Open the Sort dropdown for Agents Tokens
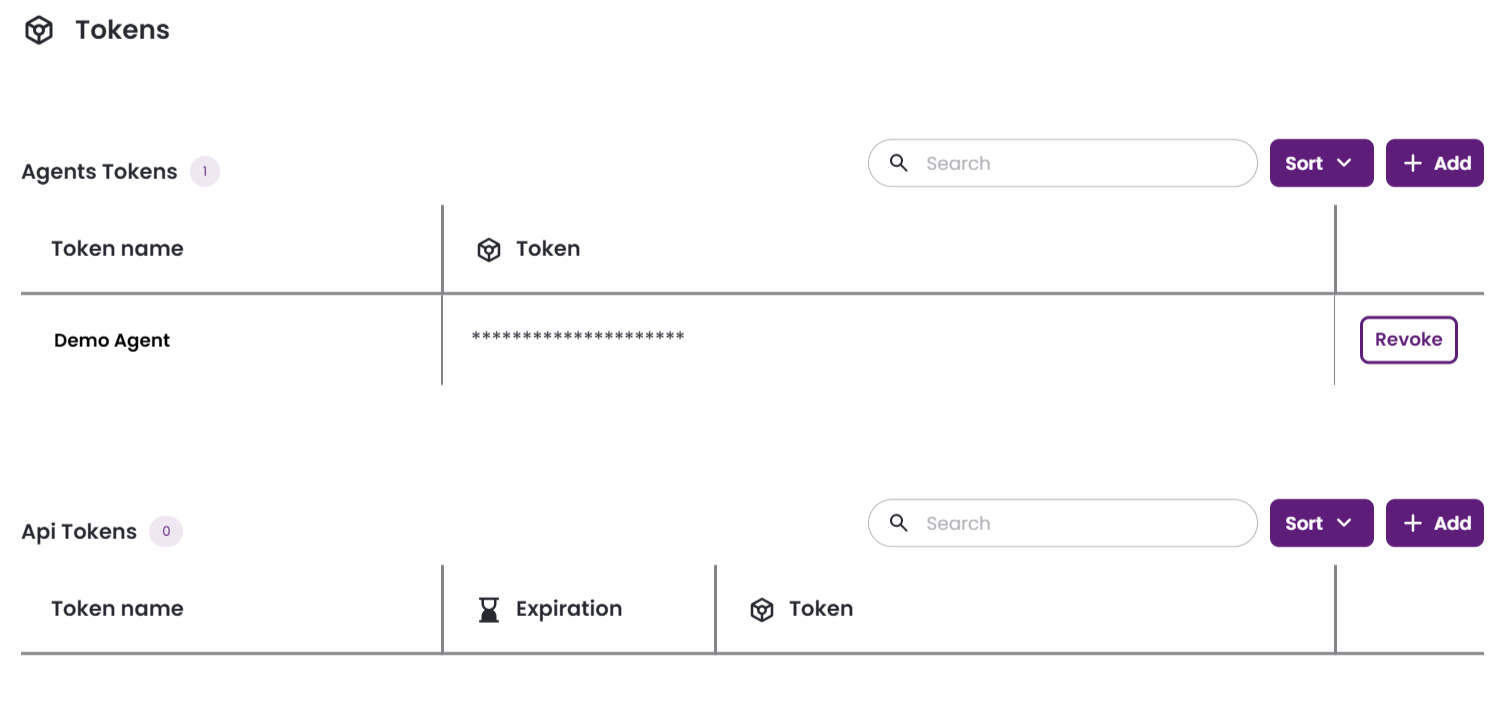The image size is (1508, 722). coord(1321,163)
